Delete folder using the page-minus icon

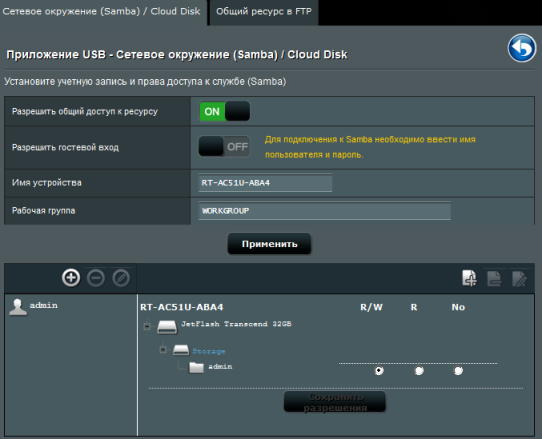click(x=494, y=279)
